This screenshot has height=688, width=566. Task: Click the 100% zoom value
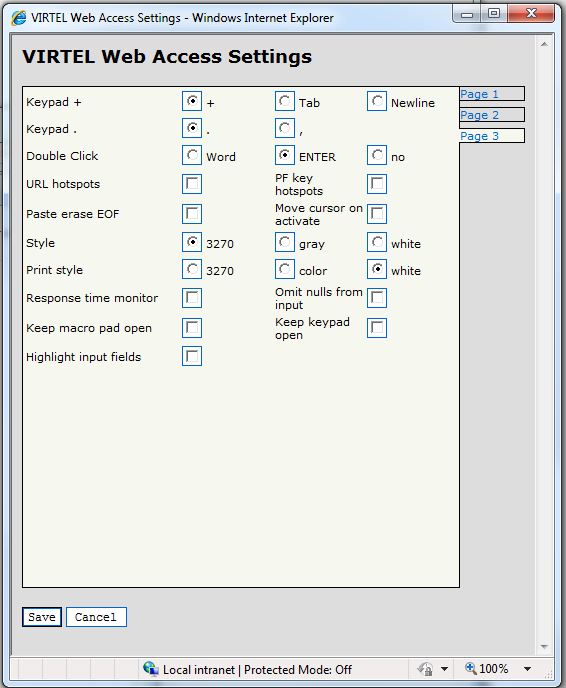coord(494,669)
